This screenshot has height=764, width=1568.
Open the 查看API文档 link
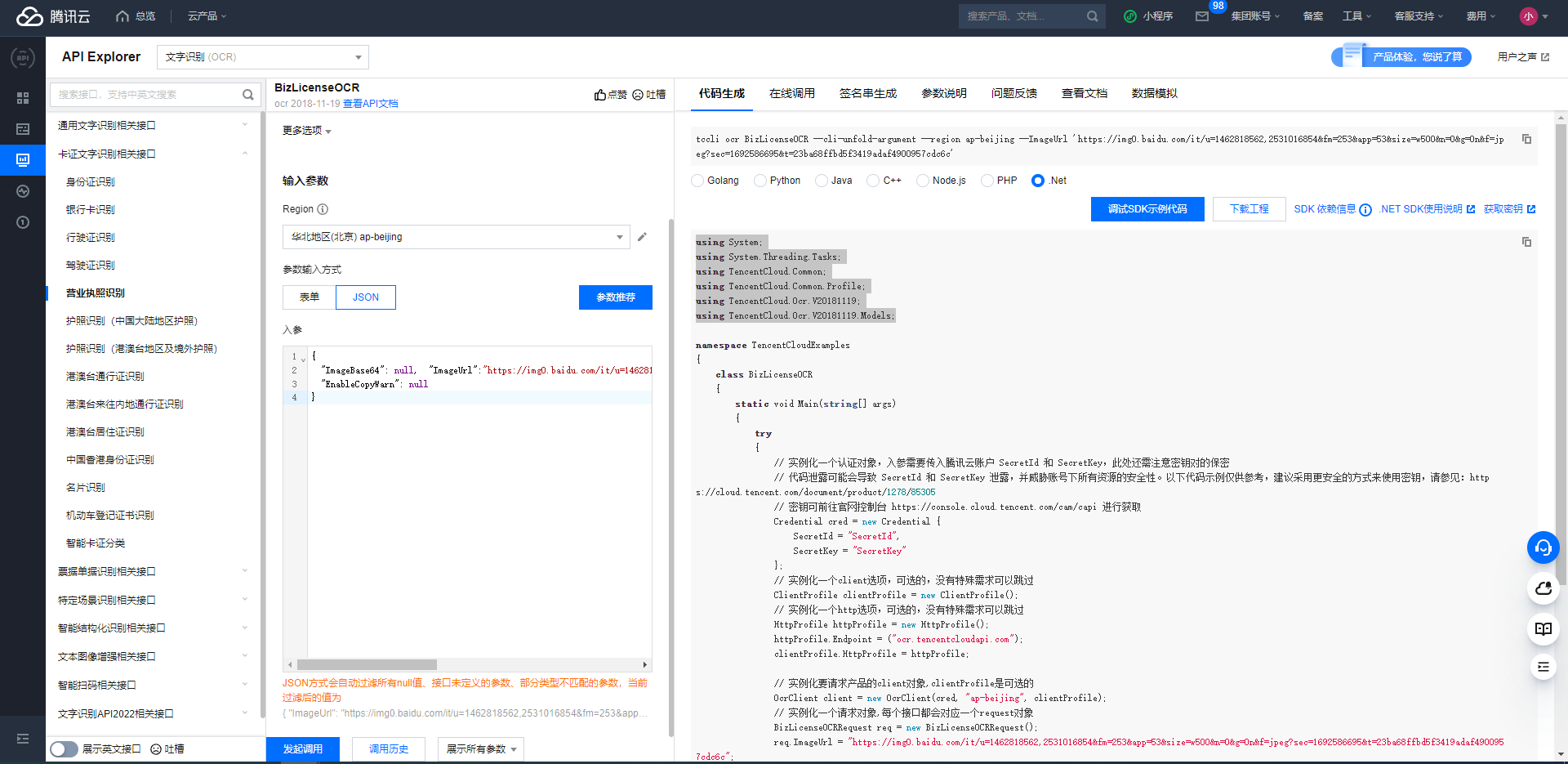371,104
